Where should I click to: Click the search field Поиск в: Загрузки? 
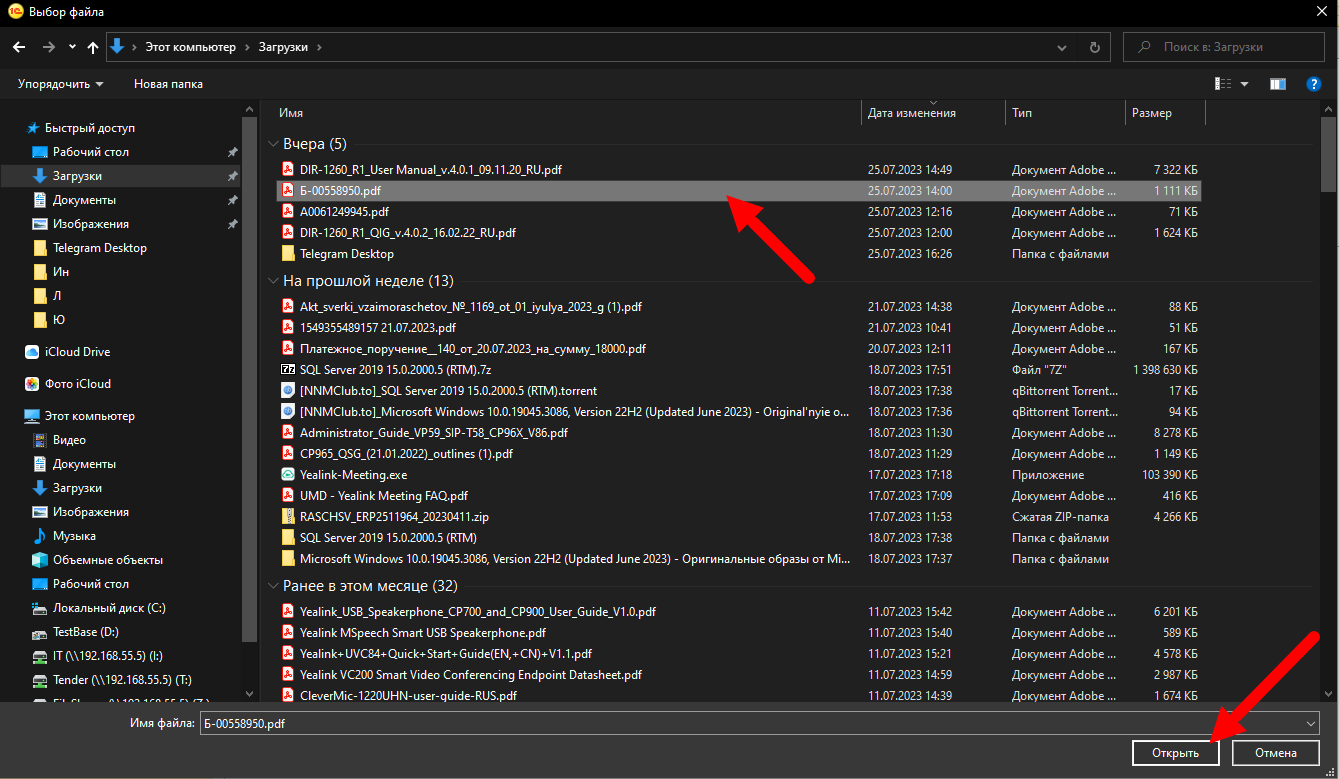[1224, 47]
